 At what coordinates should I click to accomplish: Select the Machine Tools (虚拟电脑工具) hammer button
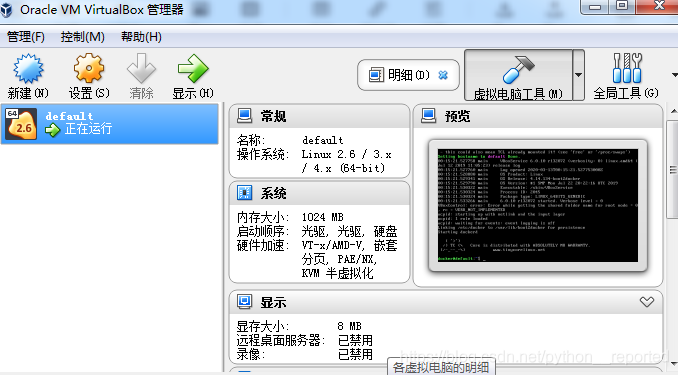(518, 75)
